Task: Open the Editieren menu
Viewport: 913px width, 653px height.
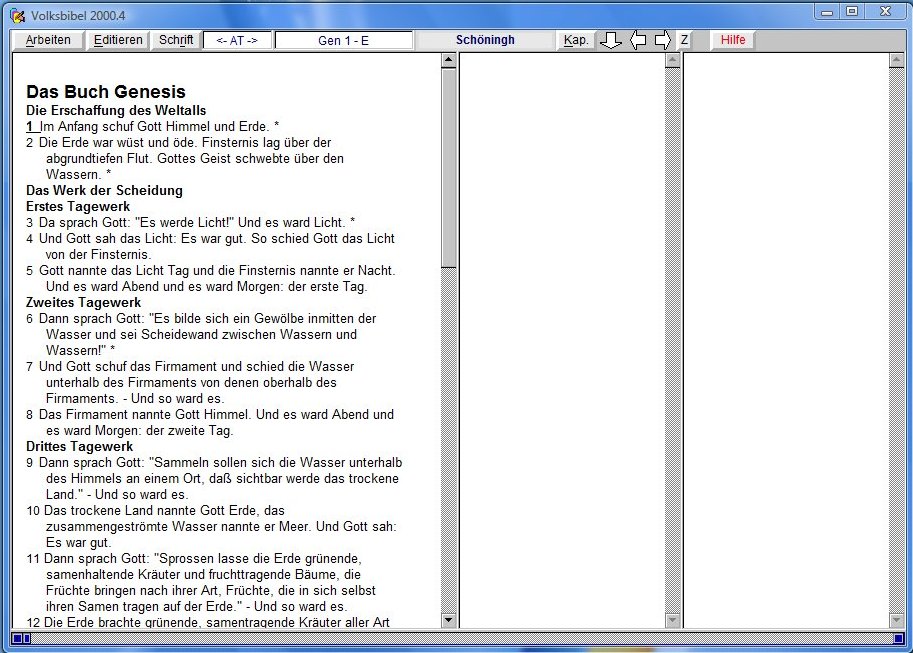Action: click(x=118, y=40)
